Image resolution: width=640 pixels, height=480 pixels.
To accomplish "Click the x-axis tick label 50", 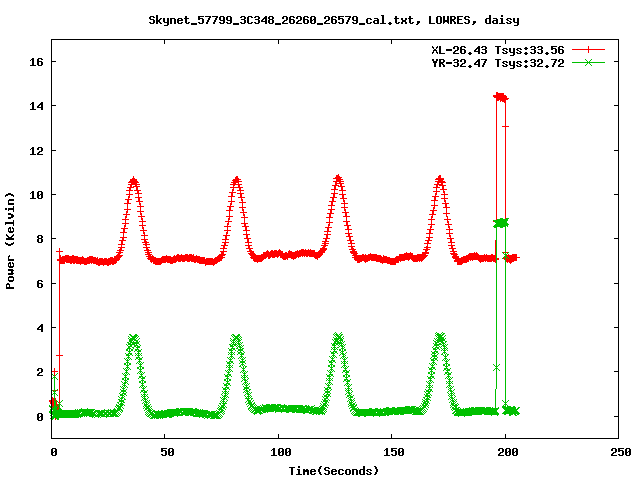I will point(167,452).
